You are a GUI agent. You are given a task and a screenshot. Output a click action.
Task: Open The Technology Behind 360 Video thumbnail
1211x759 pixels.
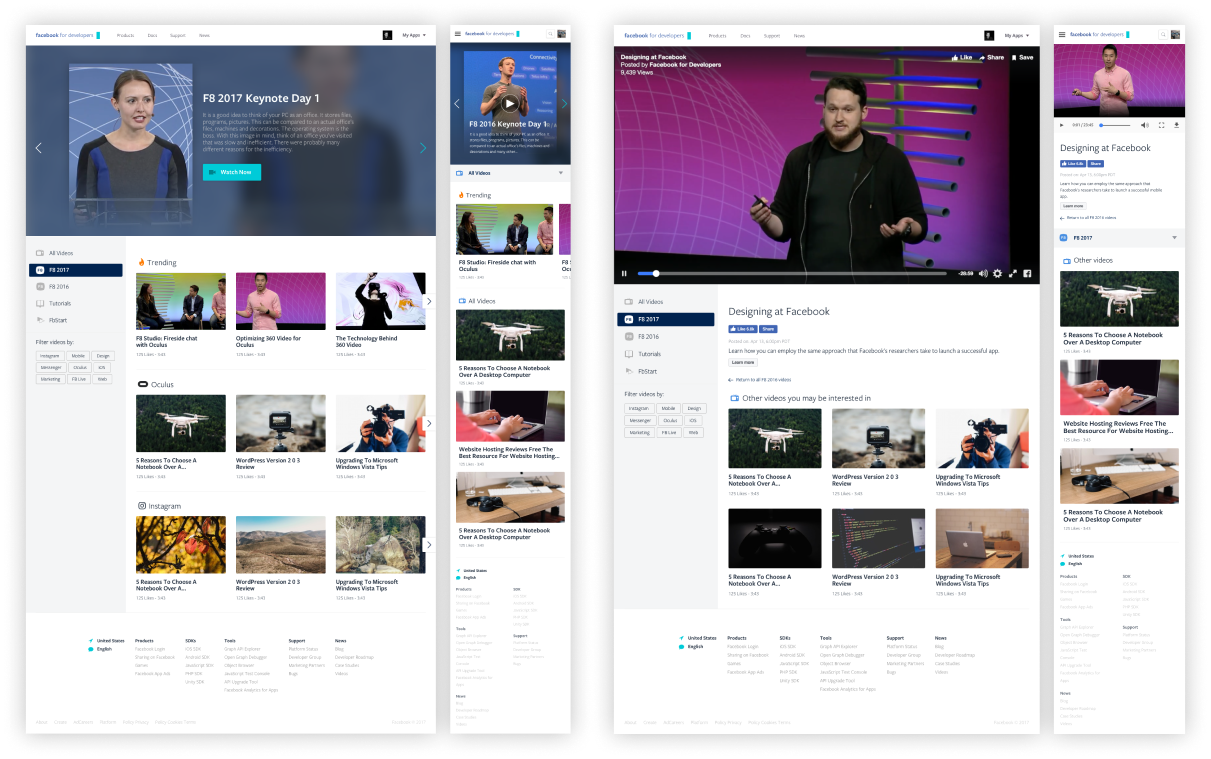(380, 301)
